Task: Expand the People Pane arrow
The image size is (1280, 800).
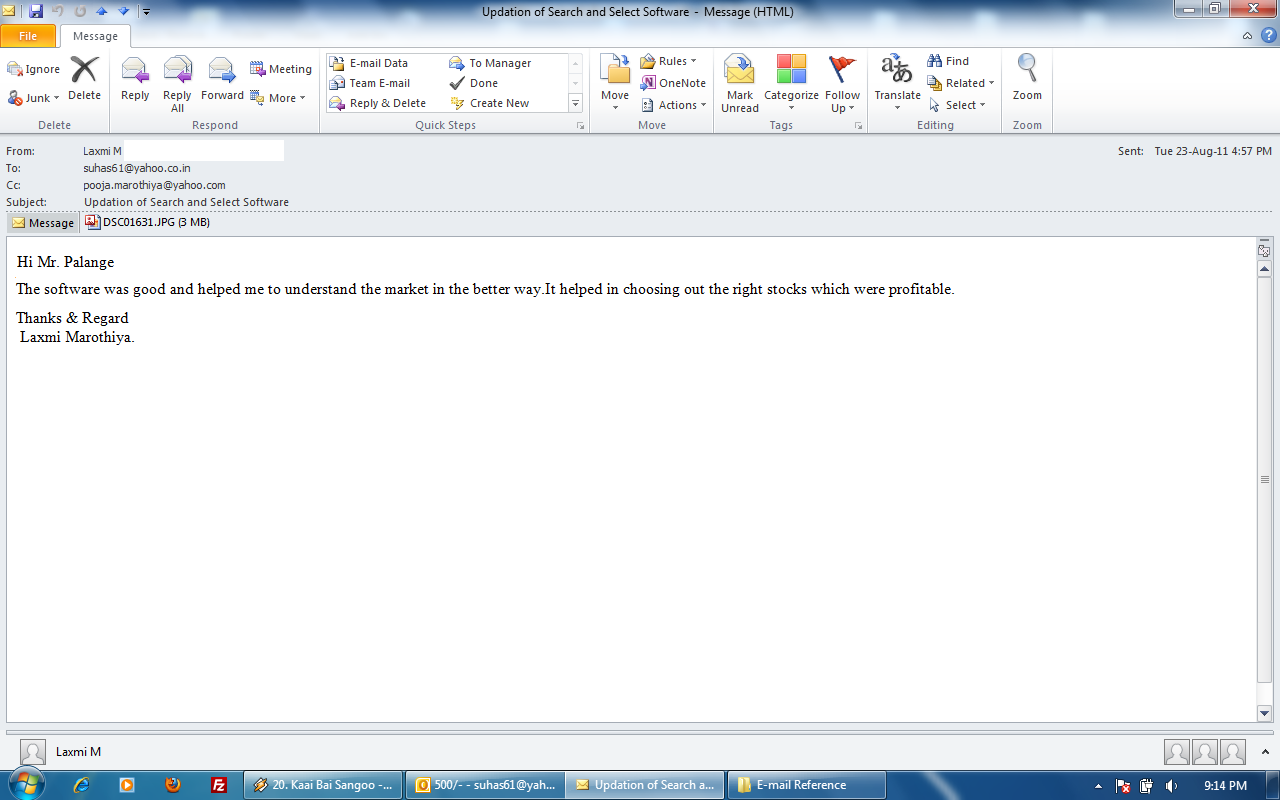Action: [x=1265, y=752]
